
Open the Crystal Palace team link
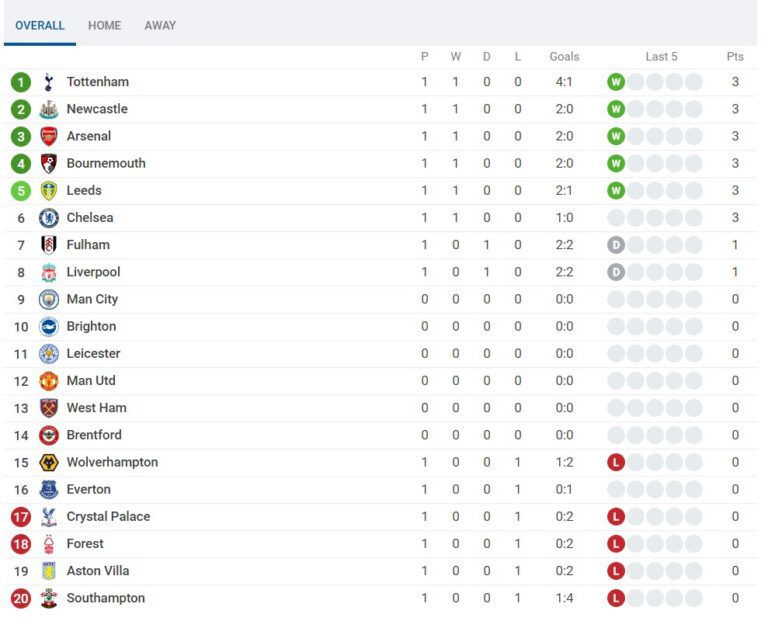tap(108, 517)
